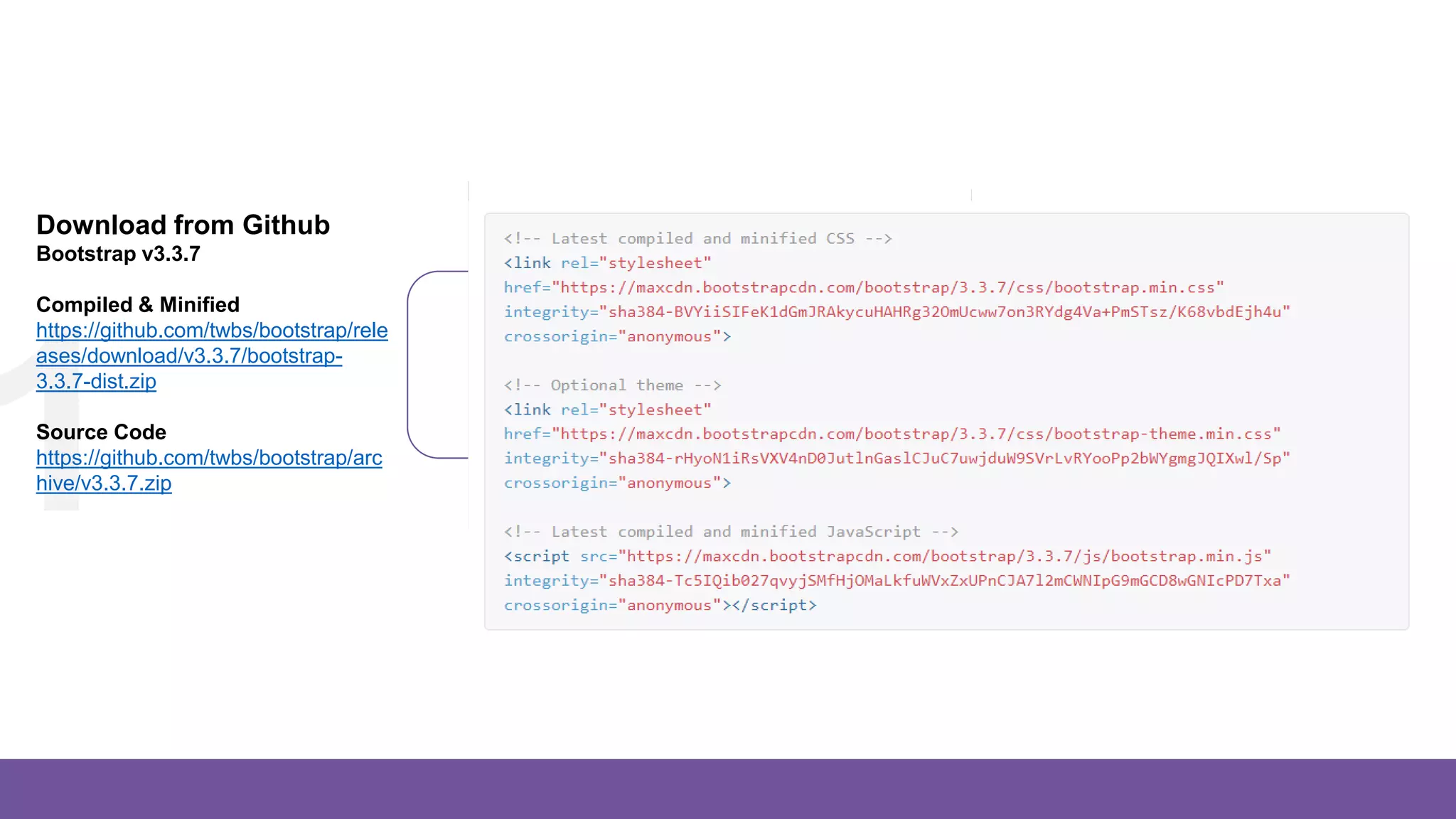Click the sha384-rHyoN1iRsVXV4nD0JutlnGaslCJuC7uwjduW9SVrLvRYooPp2bWYgmgJQIXwl/Sp integrity line
Viewport: 1456px width, 819px height.
click(896, 459)
